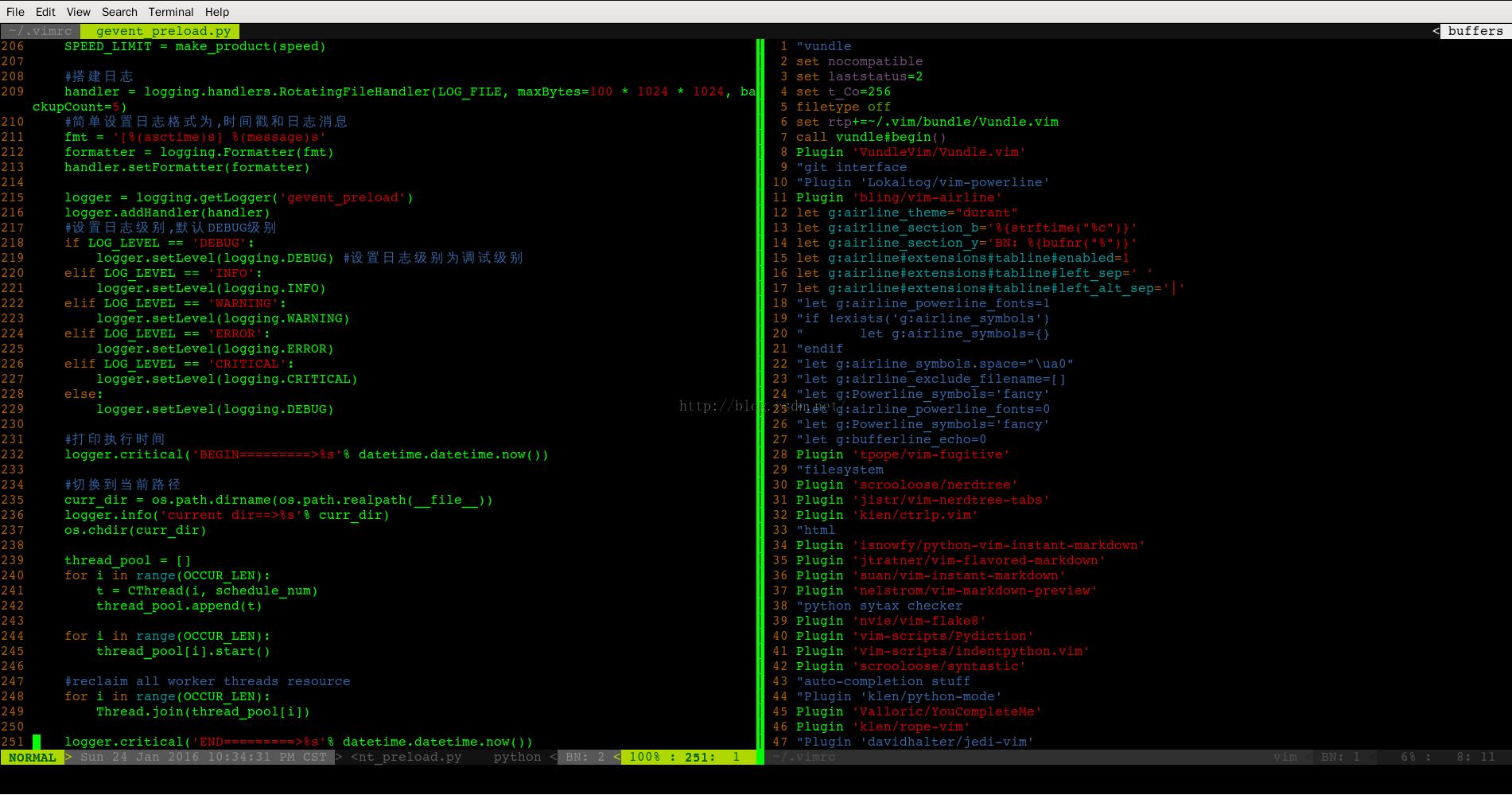The width and height of the screenshot is (1512, 795).
Task: Click the BN: 1 indicator in the right status line
Action: pos(1340,757)
